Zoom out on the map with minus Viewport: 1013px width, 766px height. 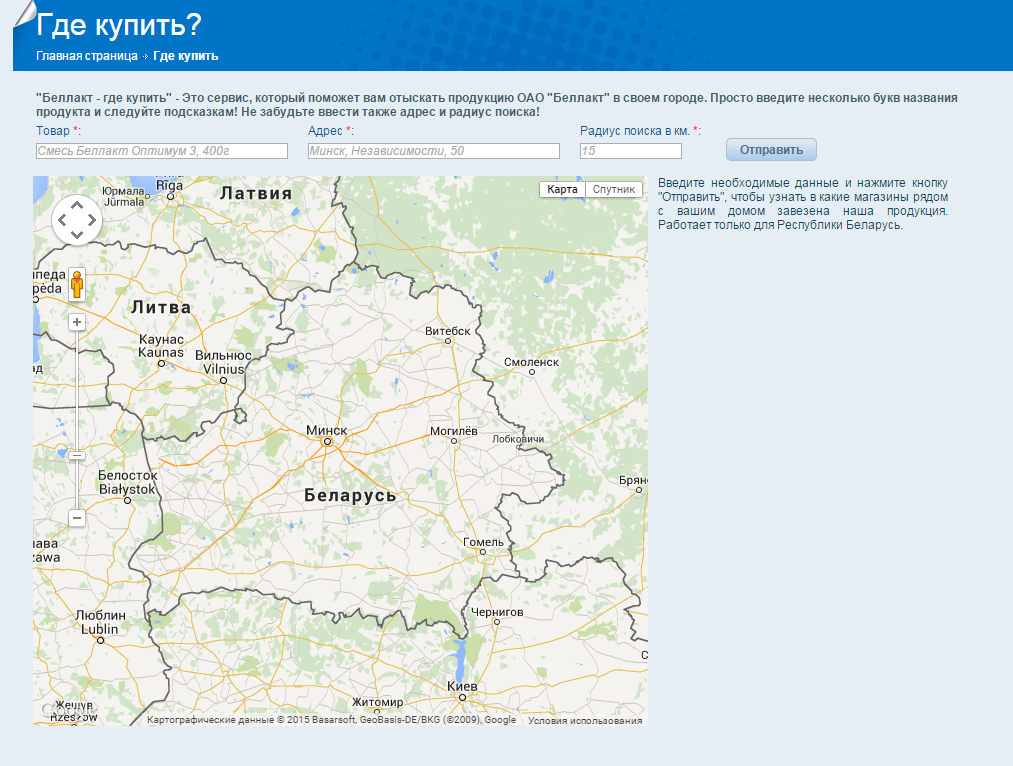tap(77, 518)
